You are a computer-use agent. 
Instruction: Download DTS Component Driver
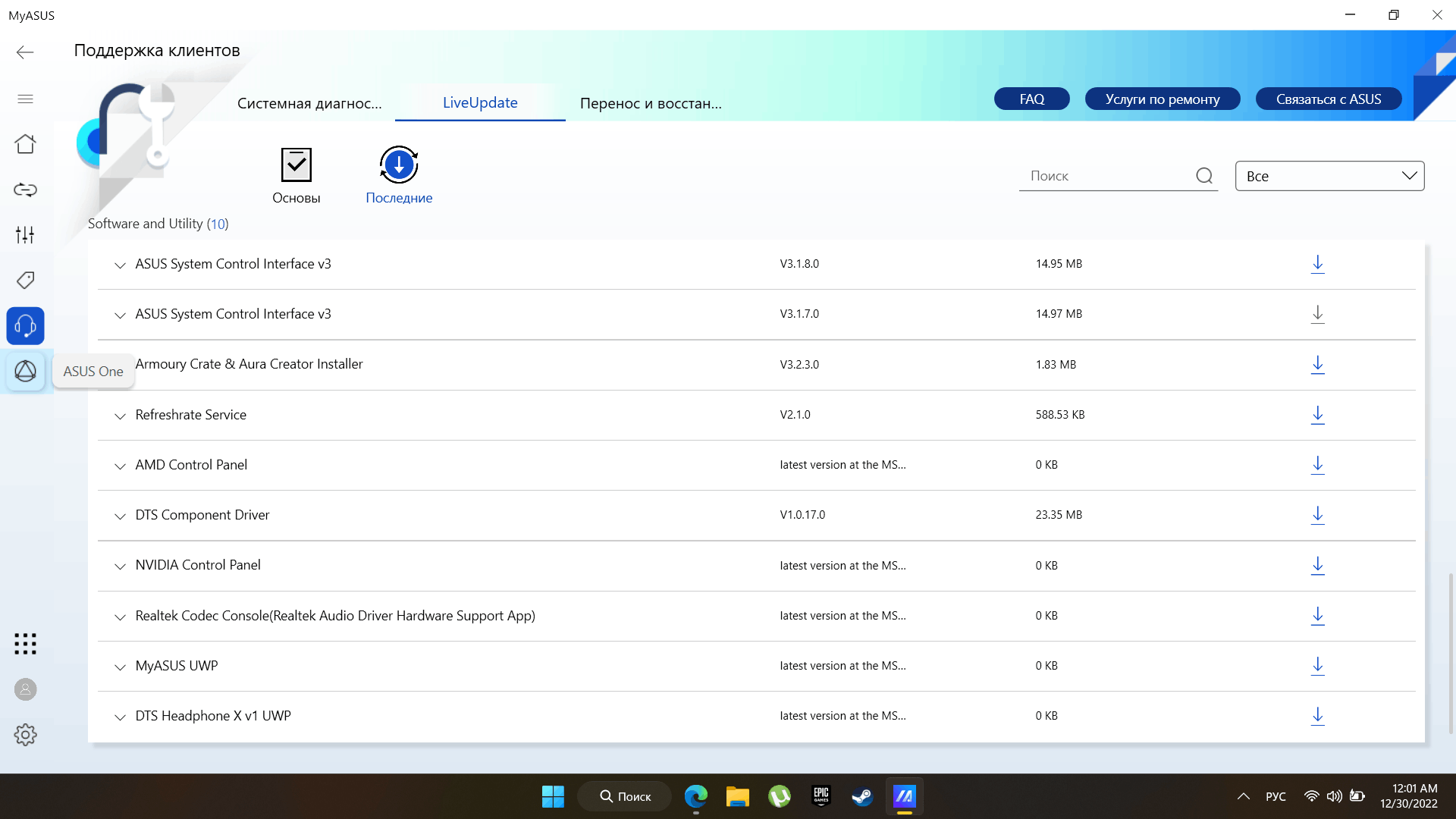point(1318,515)
